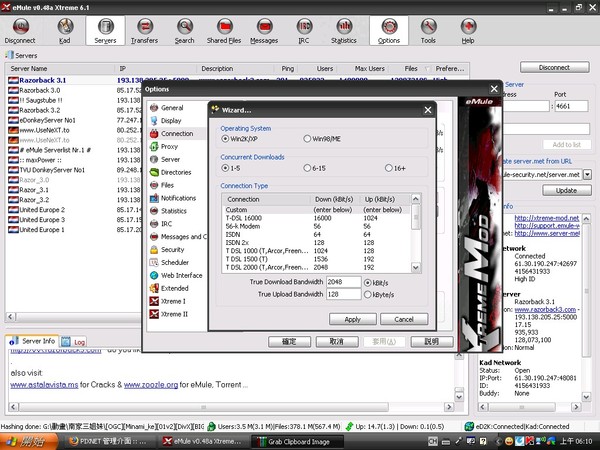Click the Apply button in the Wizard
The width and height of the screenshot is (600, 450).
point(352,319)
